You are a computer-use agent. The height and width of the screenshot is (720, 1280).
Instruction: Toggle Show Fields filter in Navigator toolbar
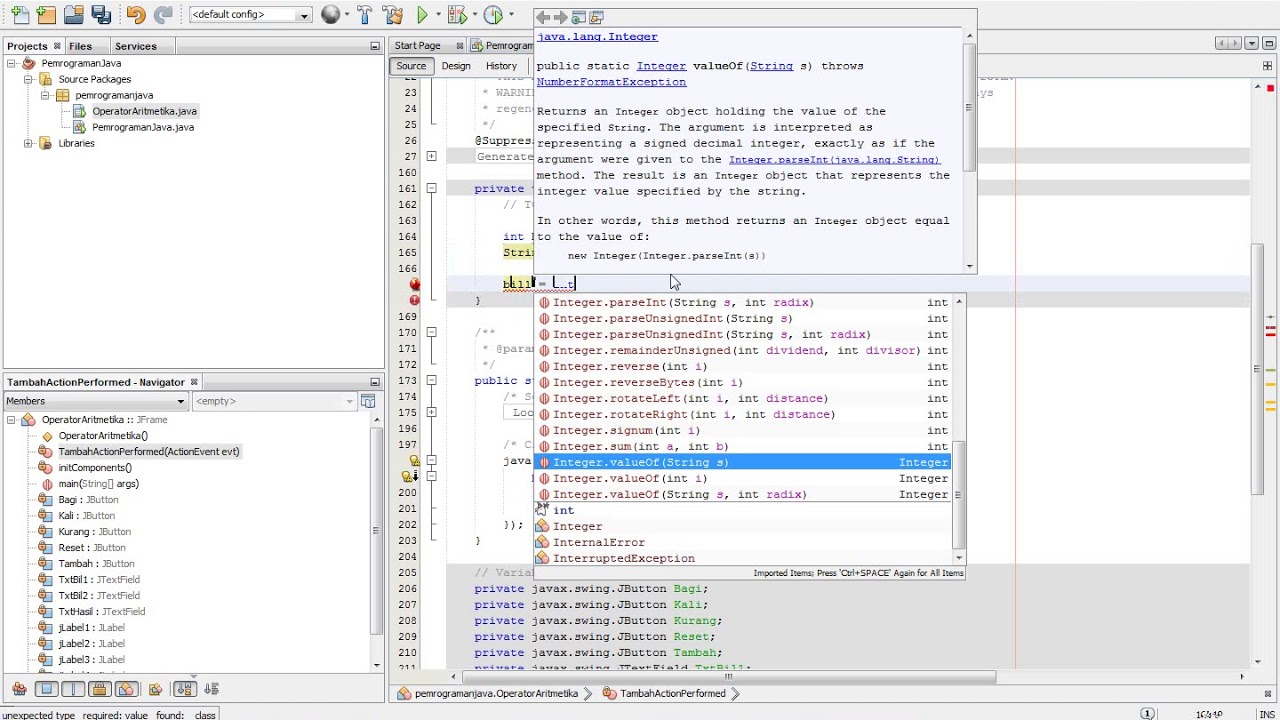click(x=46, y=689)
